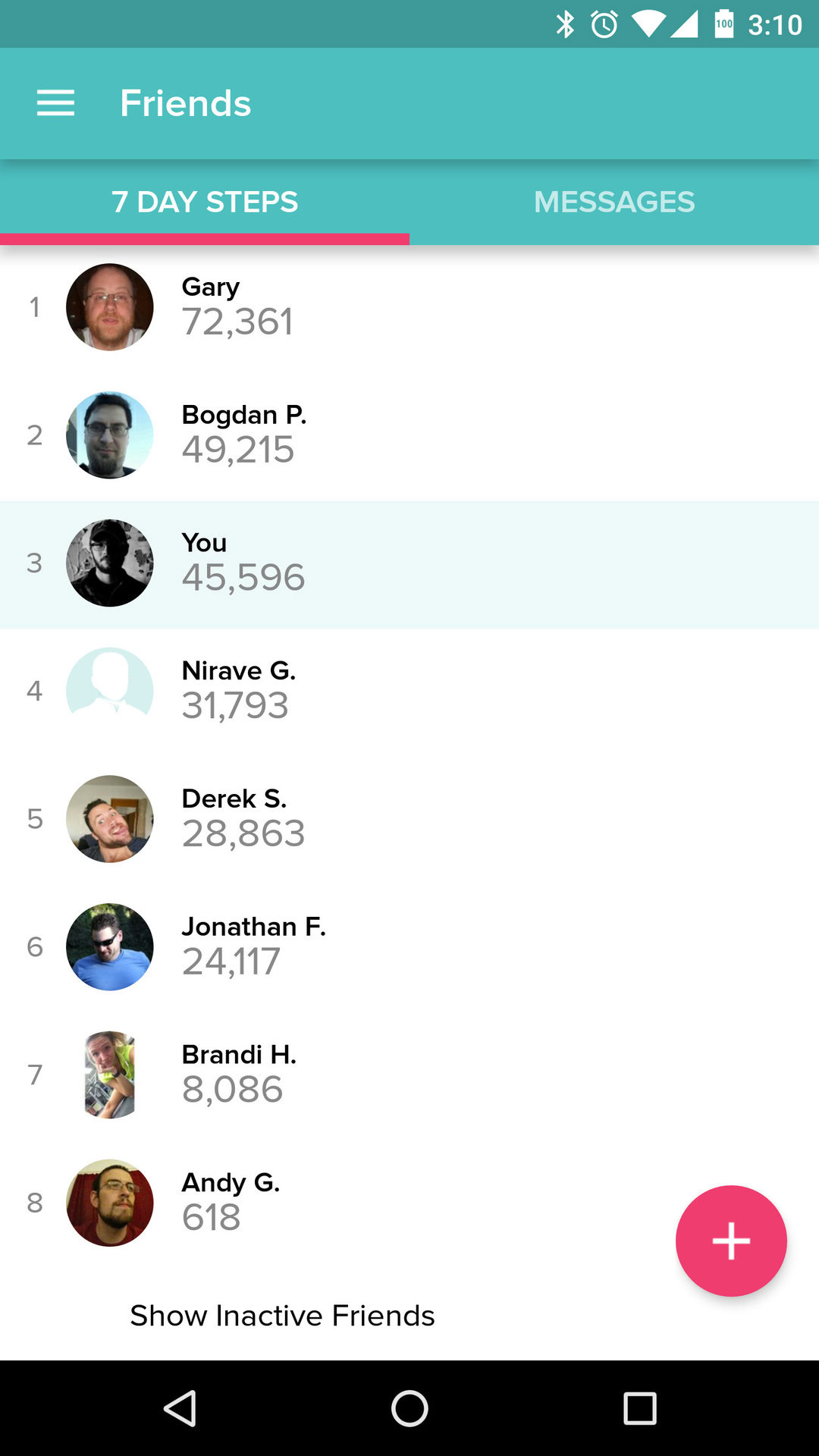
Task: Open Brandi H.'s profile photo
Action: pyautogui.click(x=110, y=1075)
